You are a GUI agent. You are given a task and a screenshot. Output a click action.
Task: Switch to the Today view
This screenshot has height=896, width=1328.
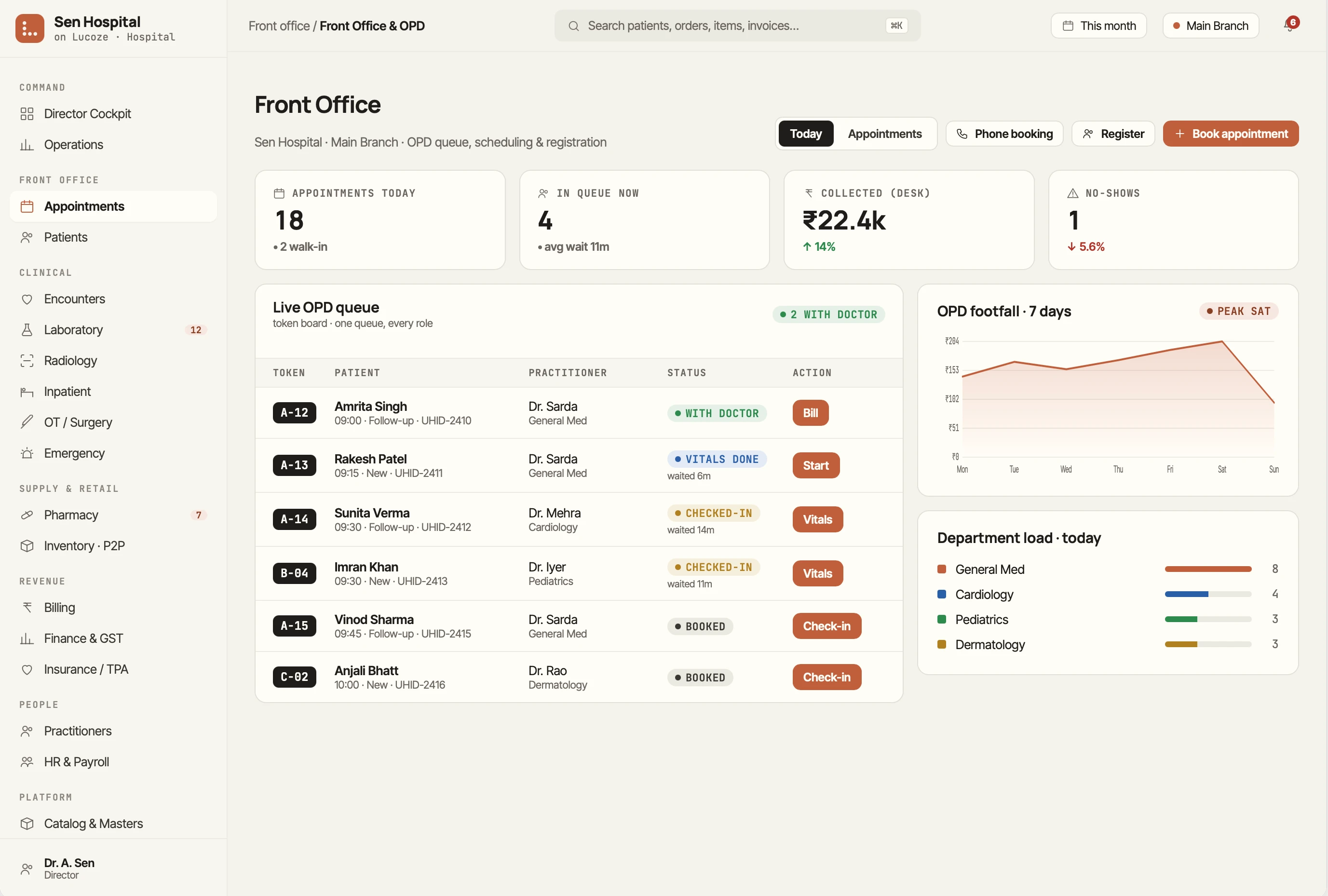(806, 134)
